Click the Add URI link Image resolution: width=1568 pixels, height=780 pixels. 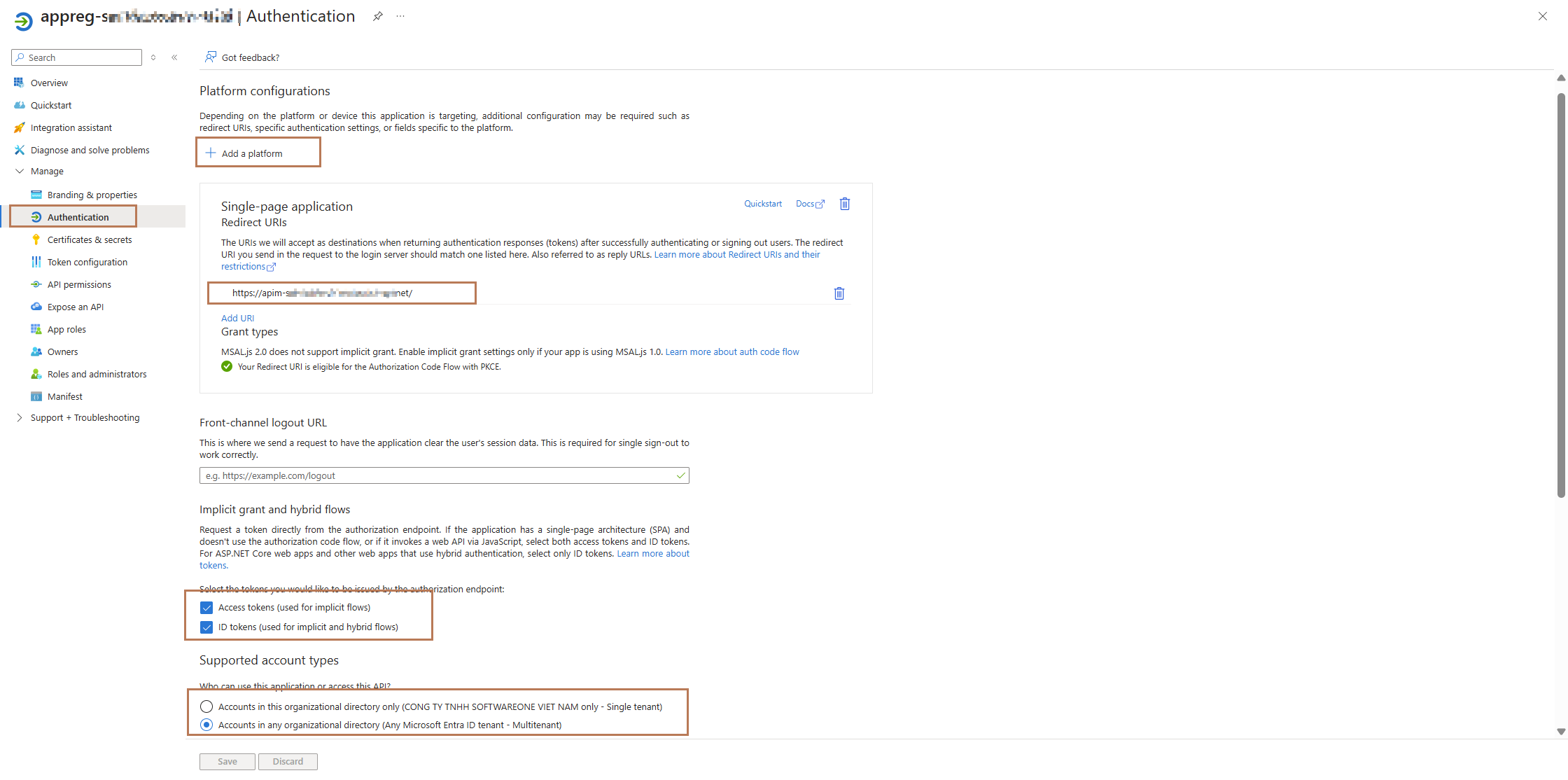pos(238,318)
